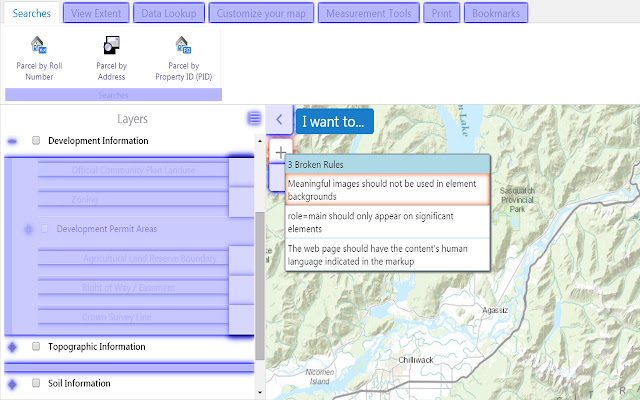Expand Topographic Information group
The height and width of the screenshot is (400, 640).
pos(12,347)
